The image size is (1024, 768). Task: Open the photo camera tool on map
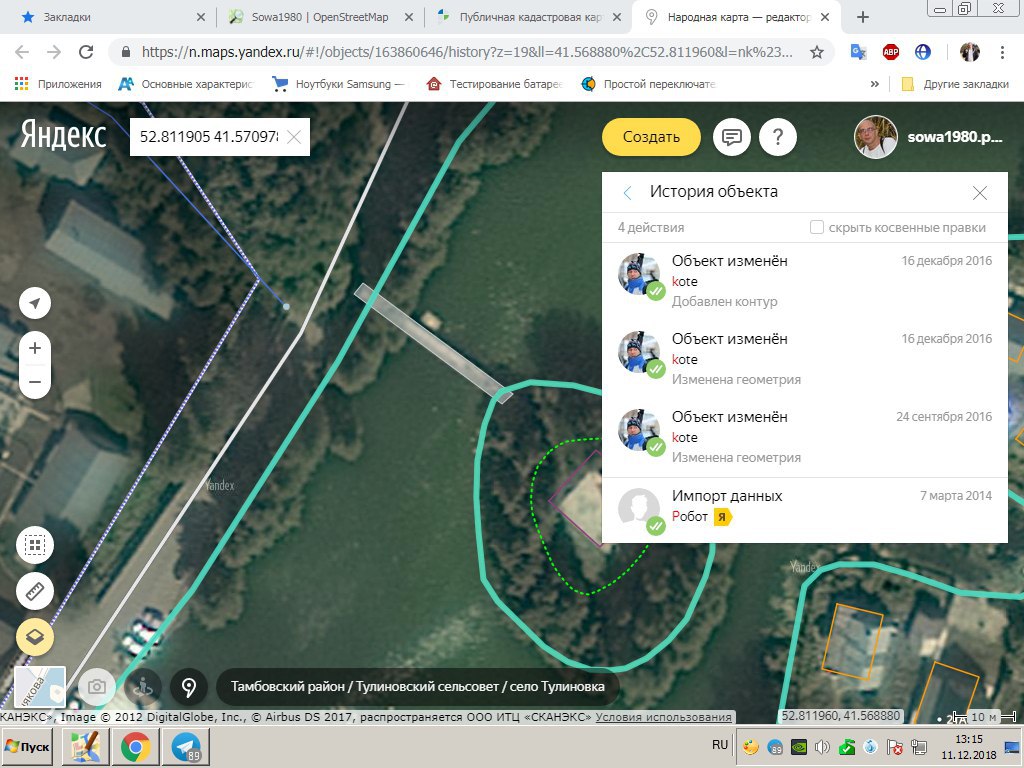pos(97,687)
